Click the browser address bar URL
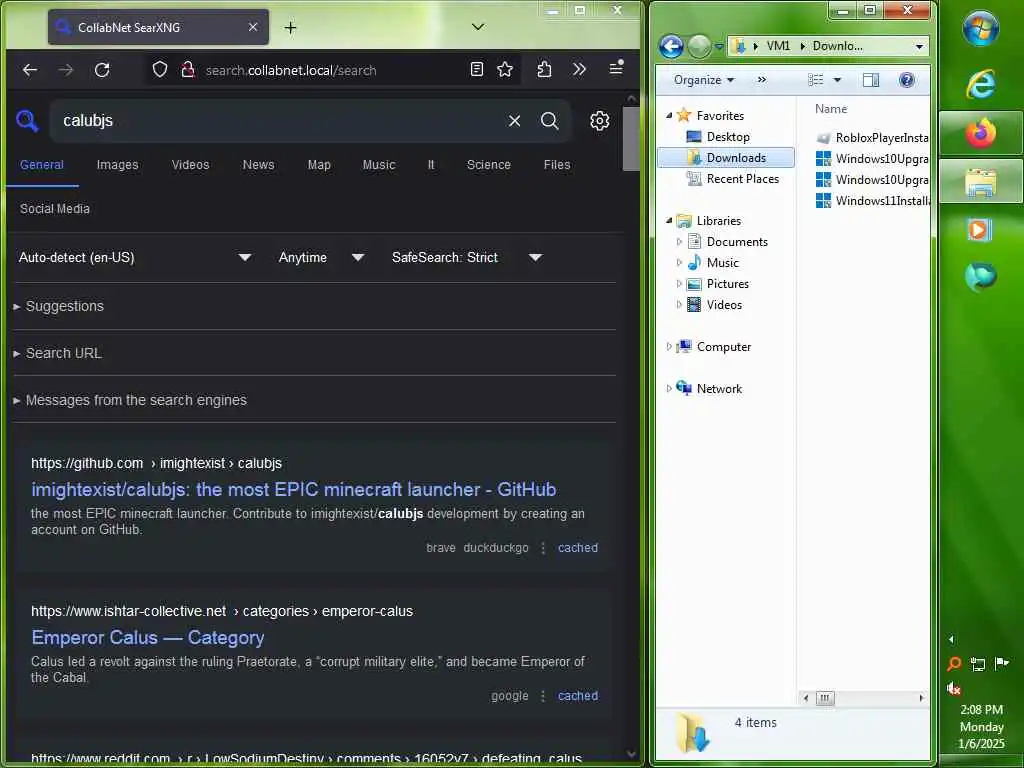 click(x=291, y=70)
